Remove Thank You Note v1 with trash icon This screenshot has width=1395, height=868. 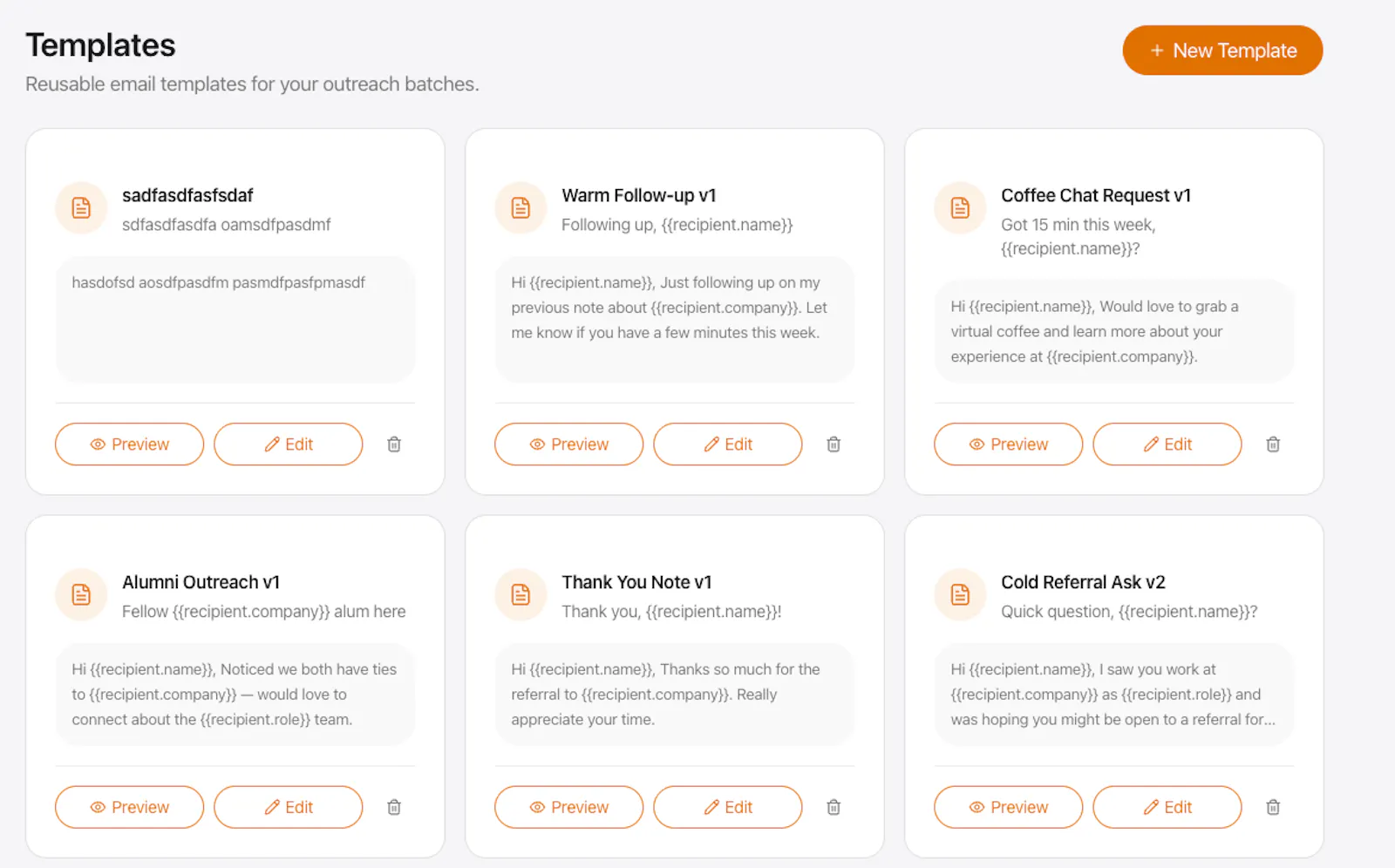(834, 807)
